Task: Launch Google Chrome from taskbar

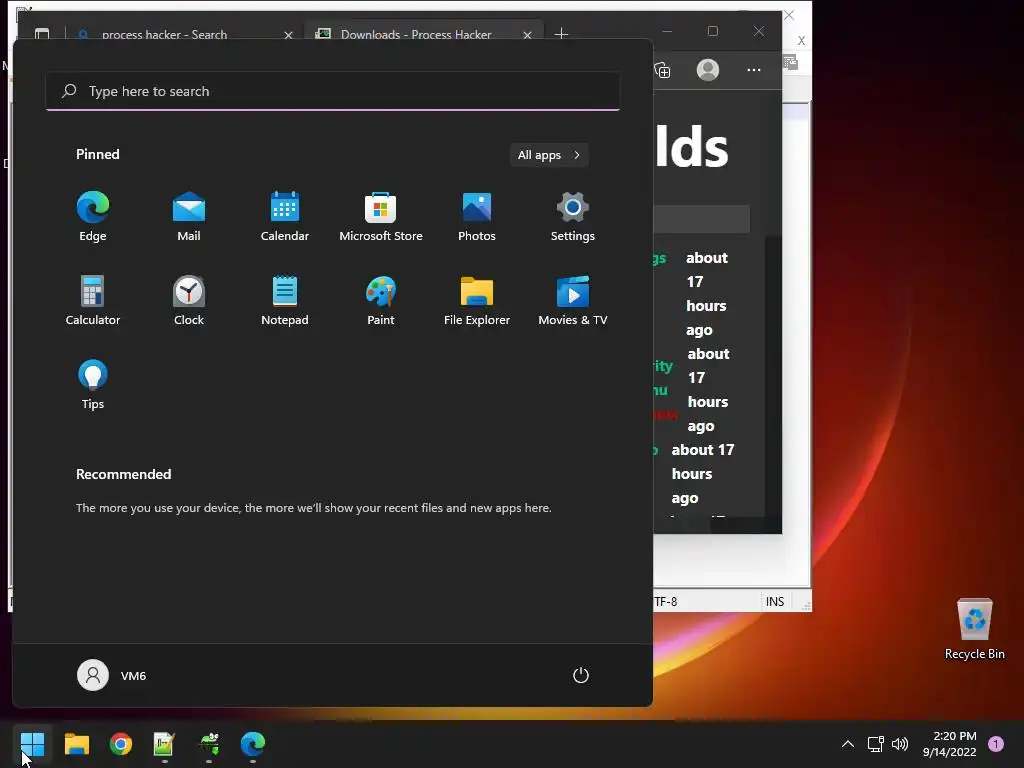Action: (x=121, y=744)
